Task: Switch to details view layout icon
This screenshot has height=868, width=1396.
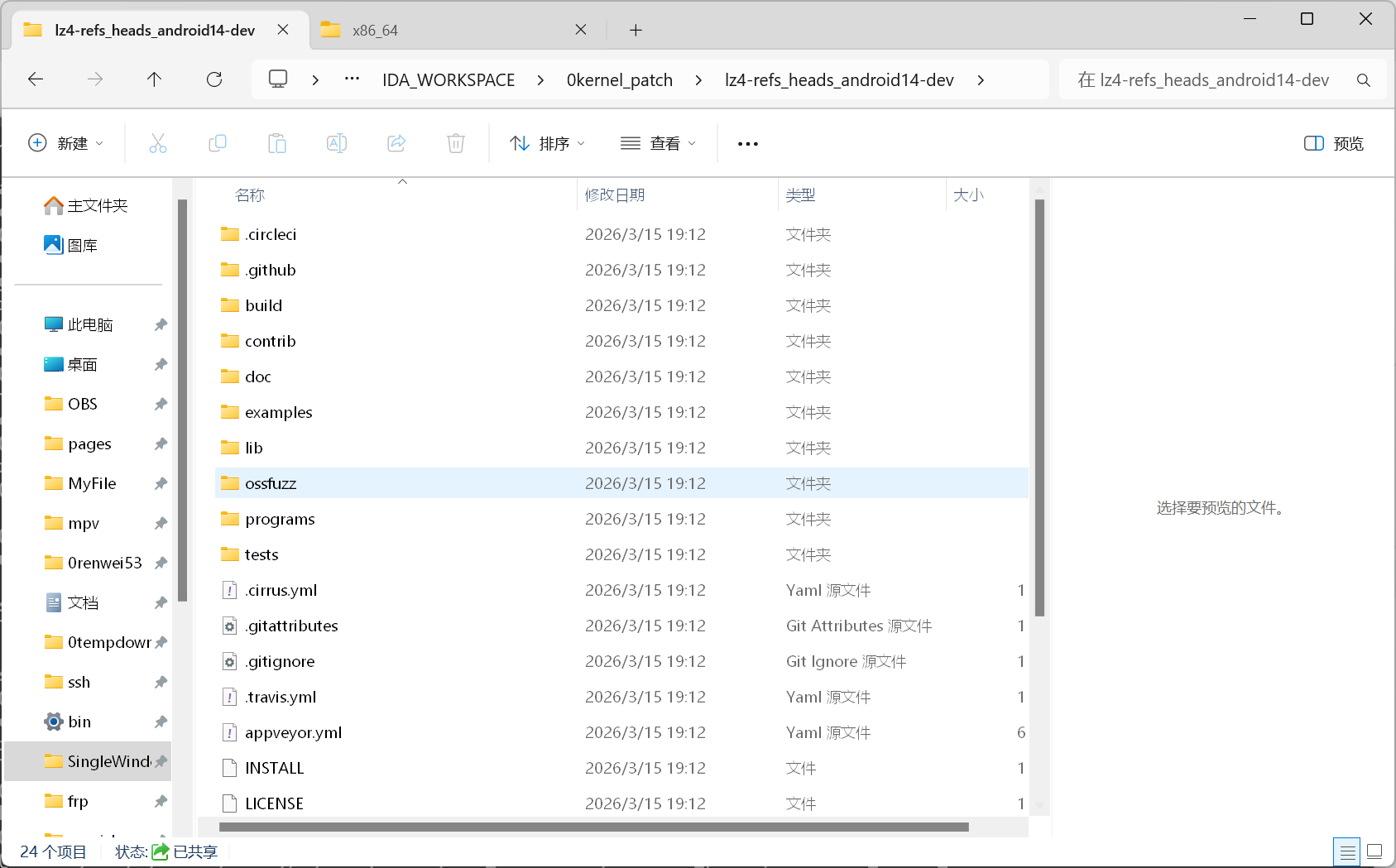Action: [1347, 851]
